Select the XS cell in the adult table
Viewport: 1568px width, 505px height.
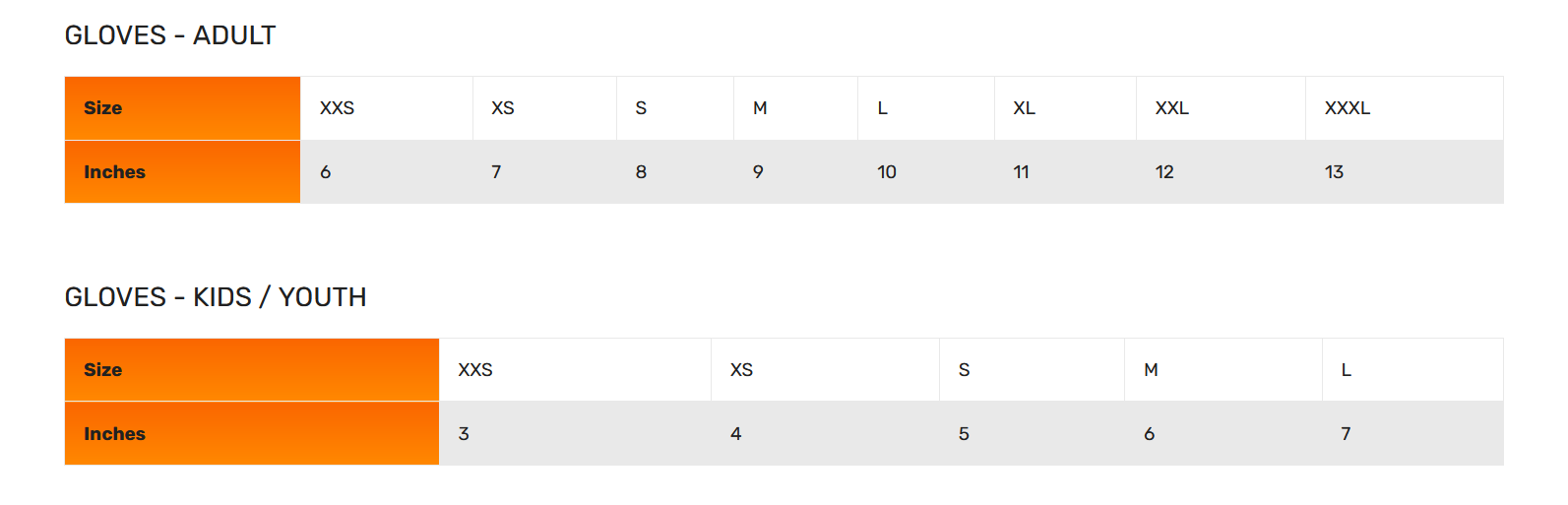pos(544,108)
